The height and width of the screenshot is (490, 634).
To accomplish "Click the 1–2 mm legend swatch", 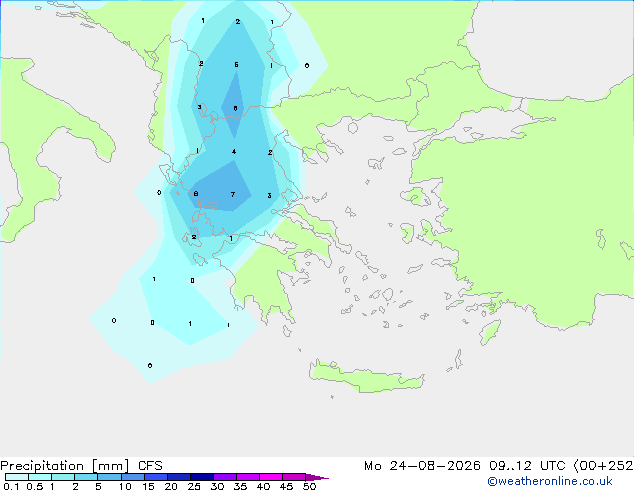I will coord(63,477).
